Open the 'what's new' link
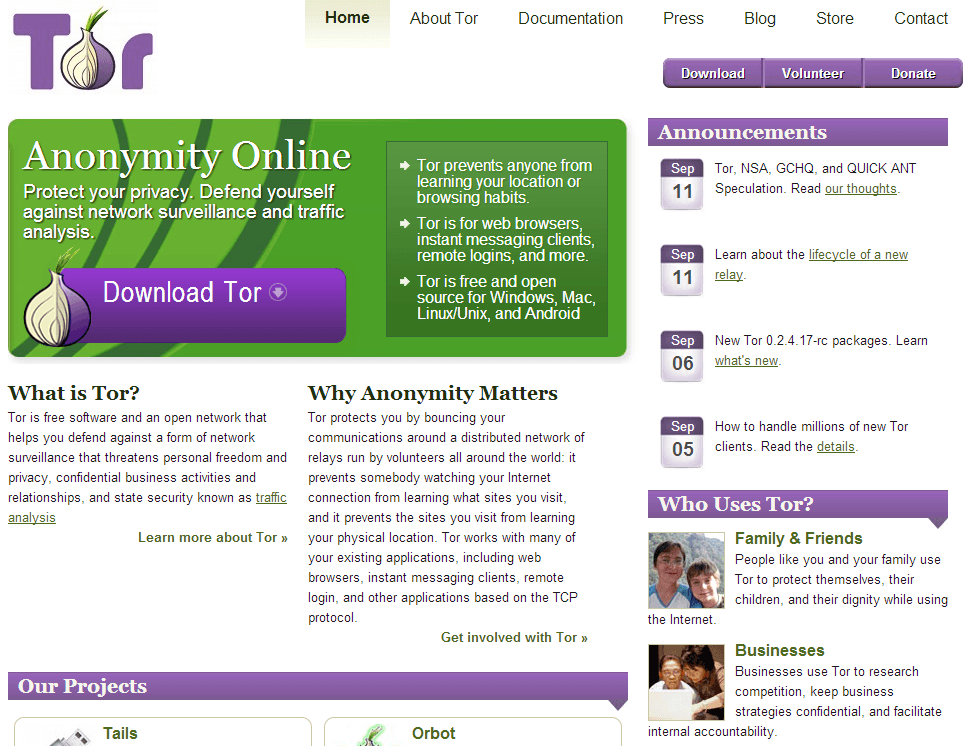 [x=747, y=360]
